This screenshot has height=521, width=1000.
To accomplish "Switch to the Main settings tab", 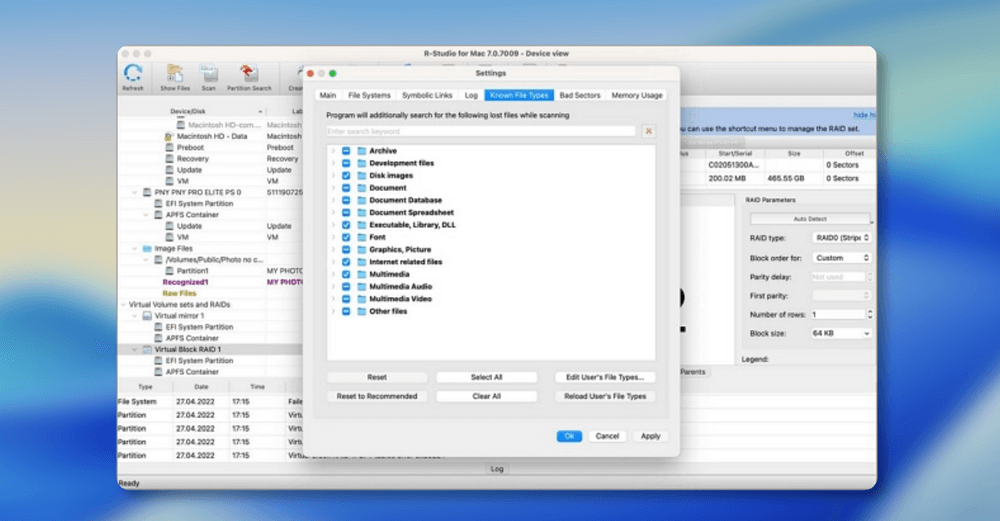I will point(328,95).
